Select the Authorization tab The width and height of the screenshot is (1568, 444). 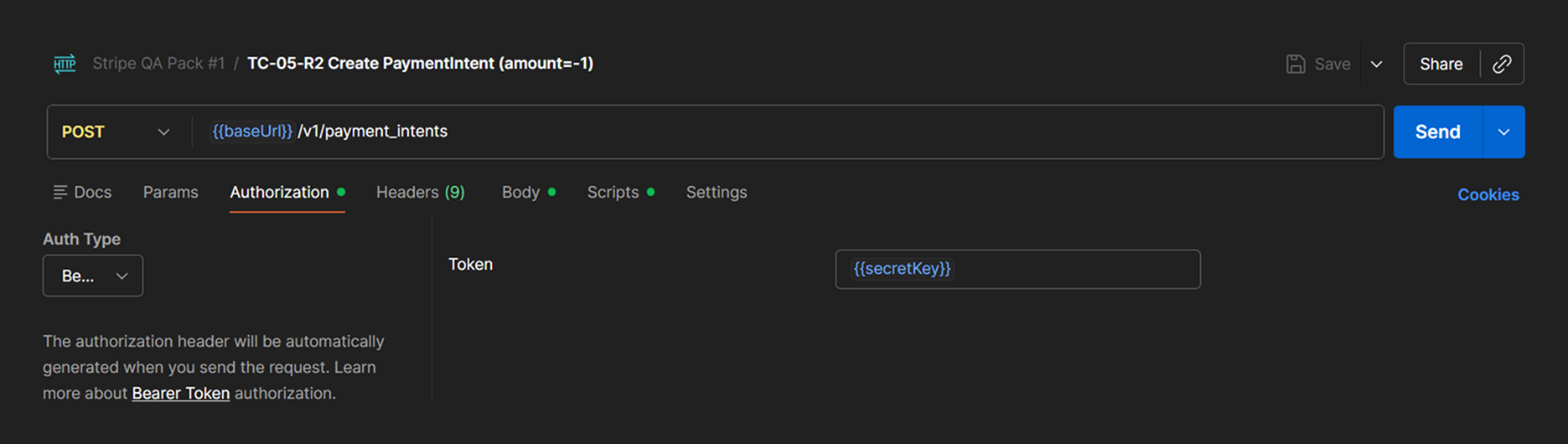point(279,192)
